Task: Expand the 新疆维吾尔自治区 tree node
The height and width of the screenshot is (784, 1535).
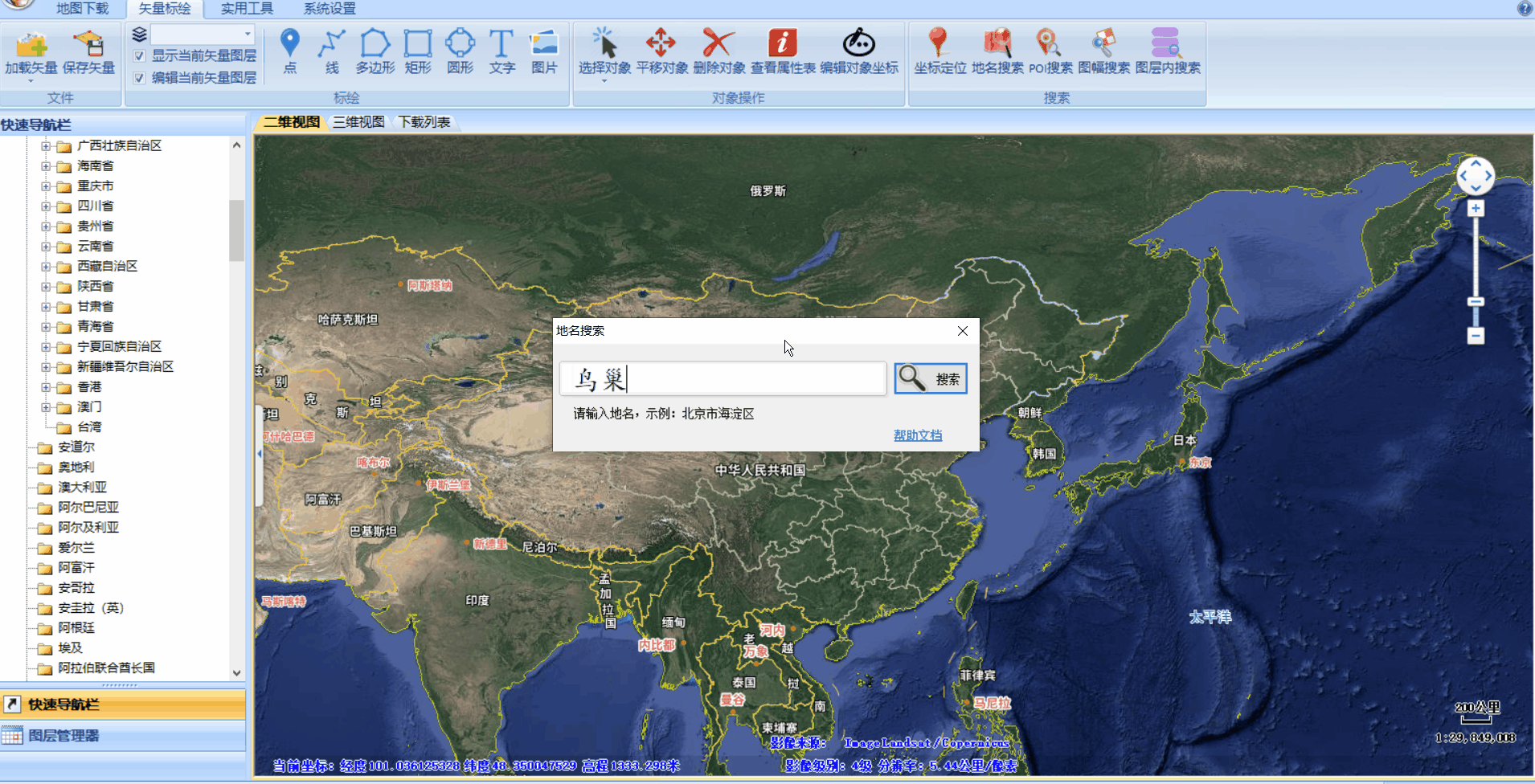Action: (46, 367)
